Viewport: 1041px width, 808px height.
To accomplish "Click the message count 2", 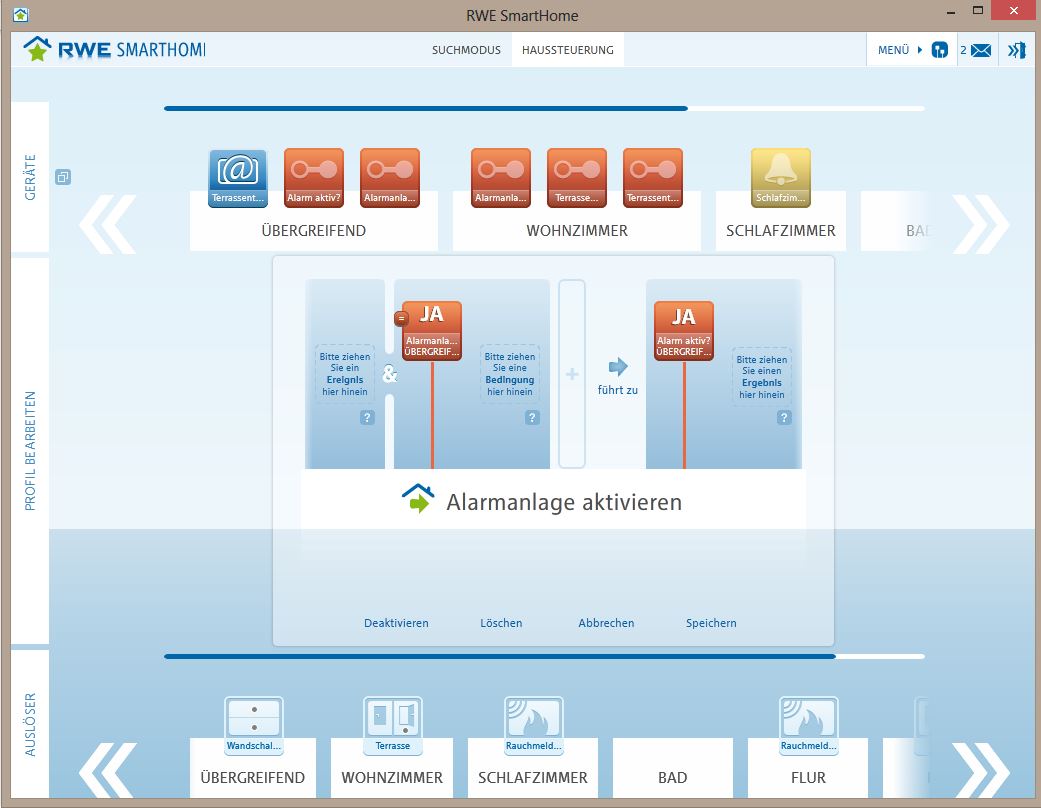I will point(963,50).
